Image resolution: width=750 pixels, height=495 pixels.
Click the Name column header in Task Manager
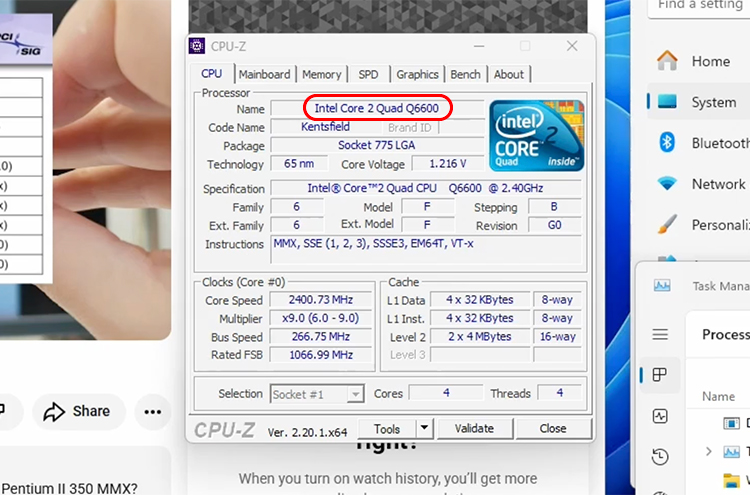tap(718, 396)
